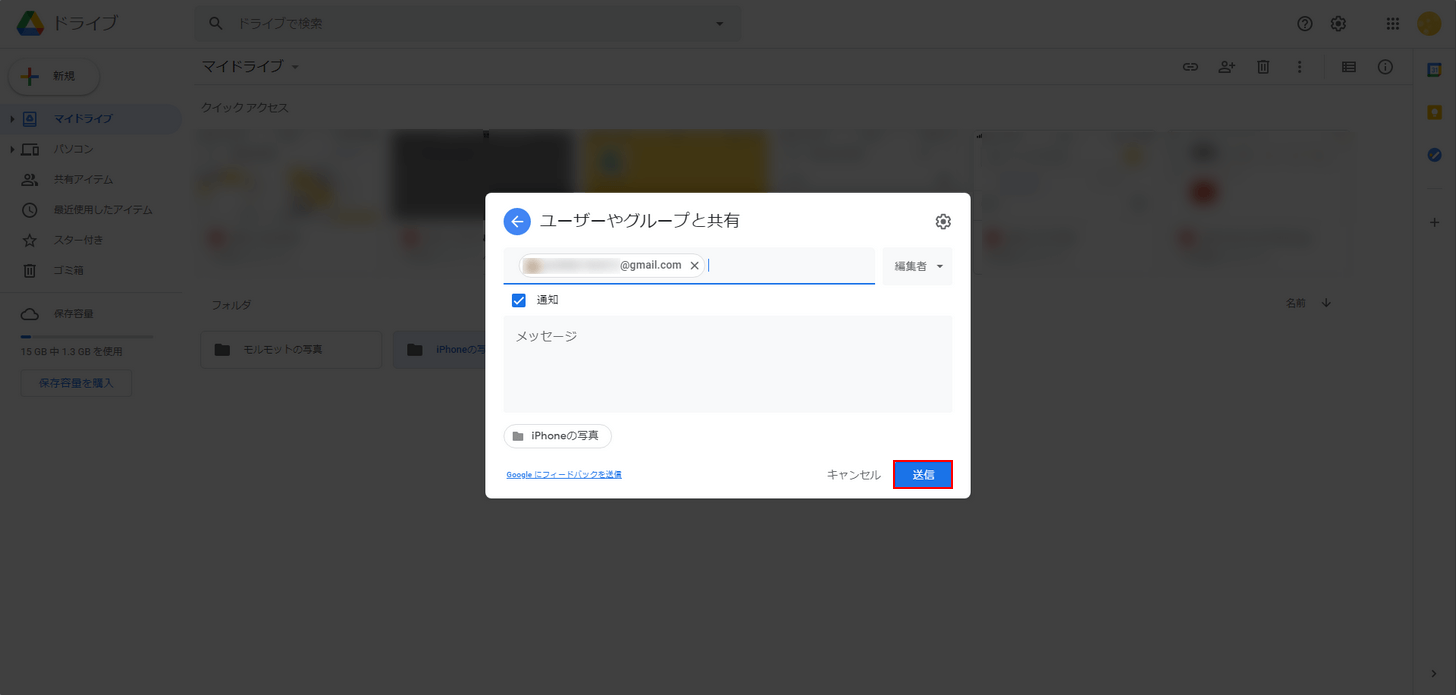Image resolution: width=1456 pixels, height=695 pixels.
Task: Open the Drive settings gear in header
Action: 1338,24
